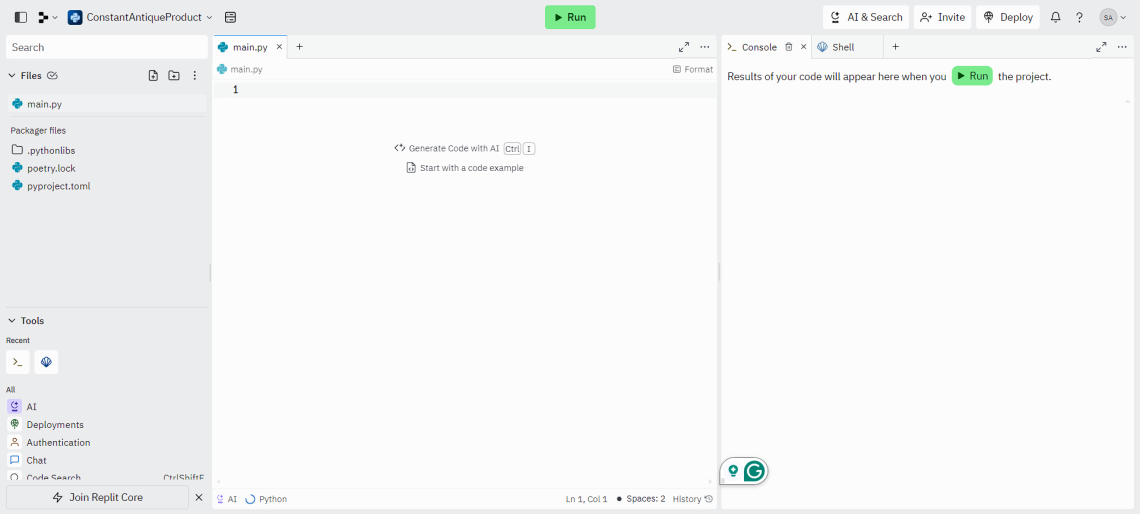Open AI & Search
Viewport: 1140px width, 514px height.
[866, 17]
